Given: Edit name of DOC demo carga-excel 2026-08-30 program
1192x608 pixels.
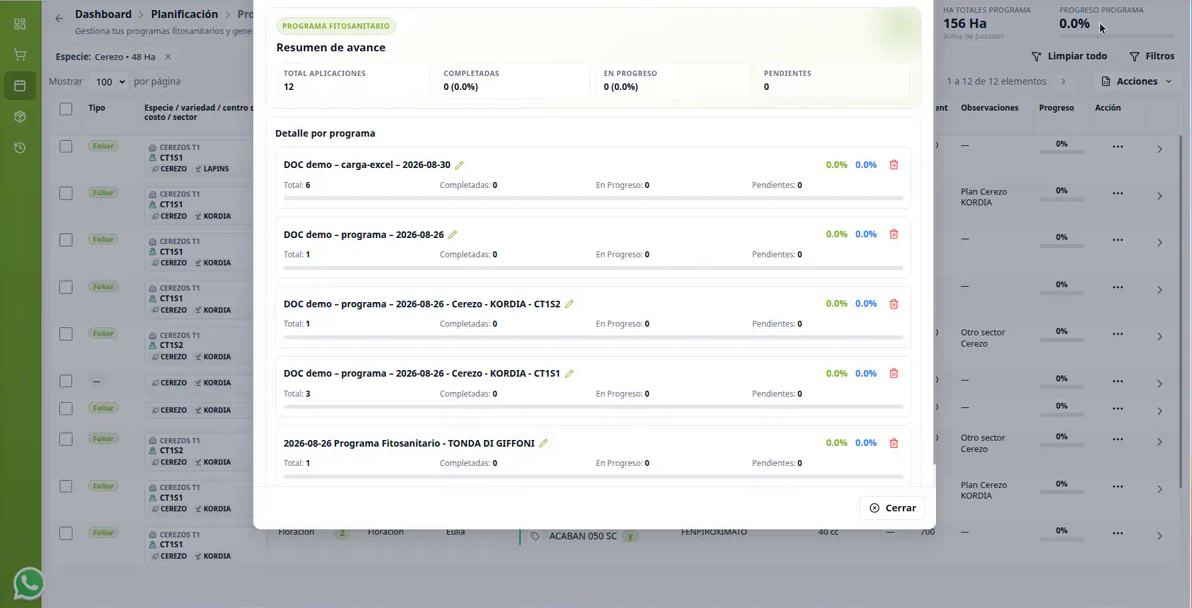Looking at the screenshot, I should point(459,165).
